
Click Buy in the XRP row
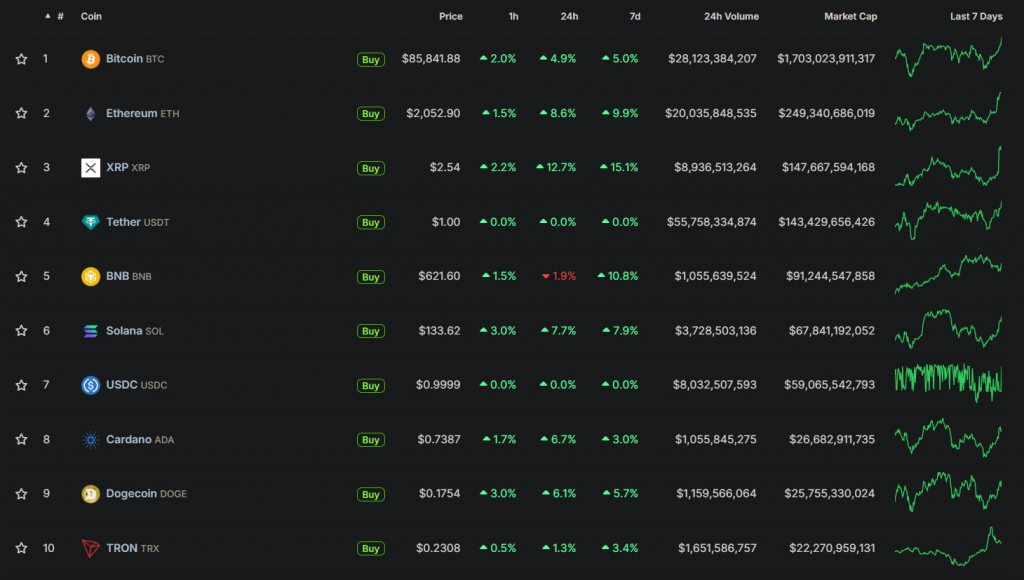pos(371,169)
